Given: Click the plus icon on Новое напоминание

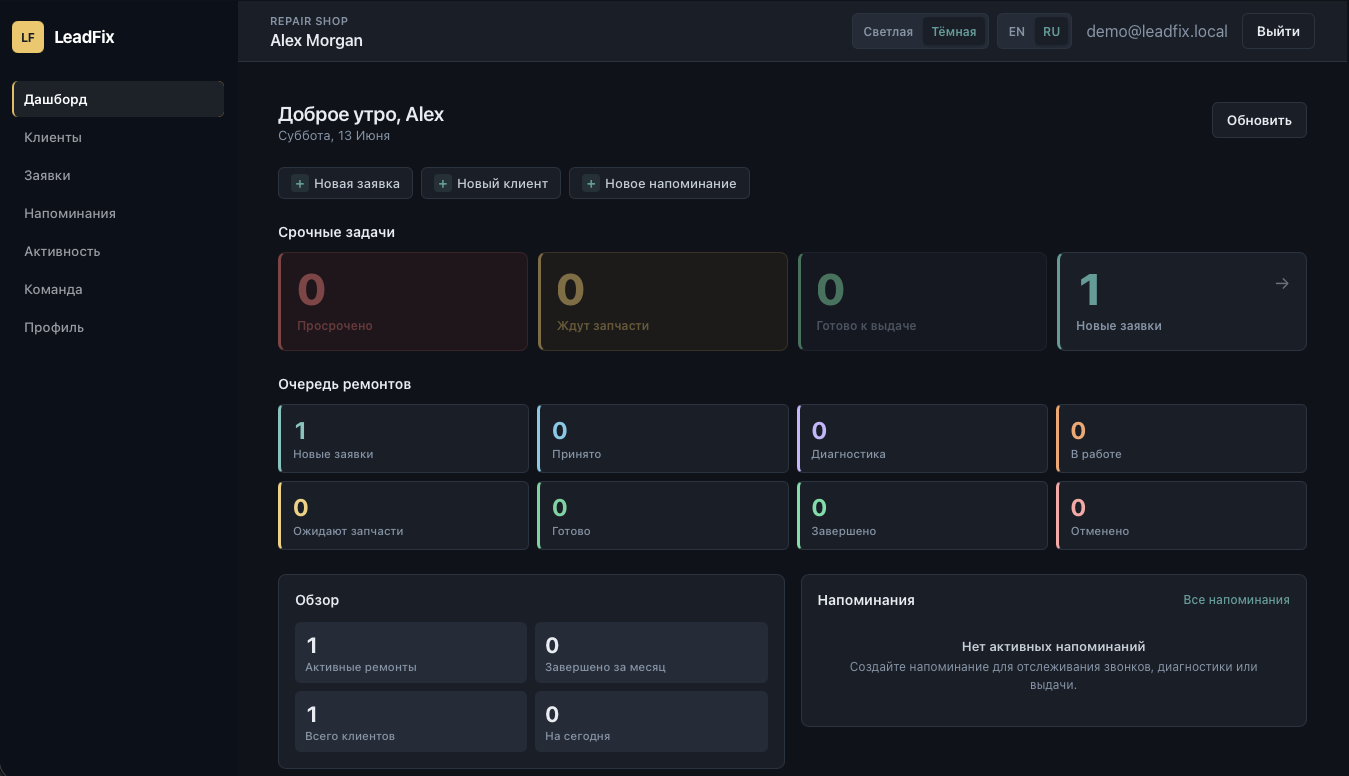Looking at the screenshot, I should coord(590,184).
